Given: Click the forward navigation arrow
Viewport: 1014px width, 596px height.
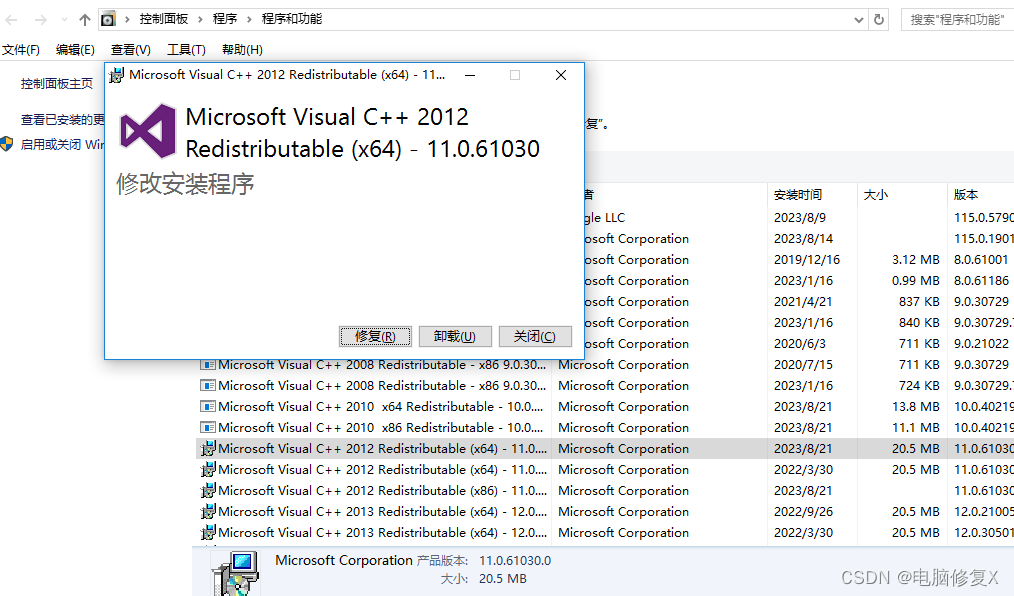Looking at the screenshot, I should pyautogui.click(x=40, y=20).
